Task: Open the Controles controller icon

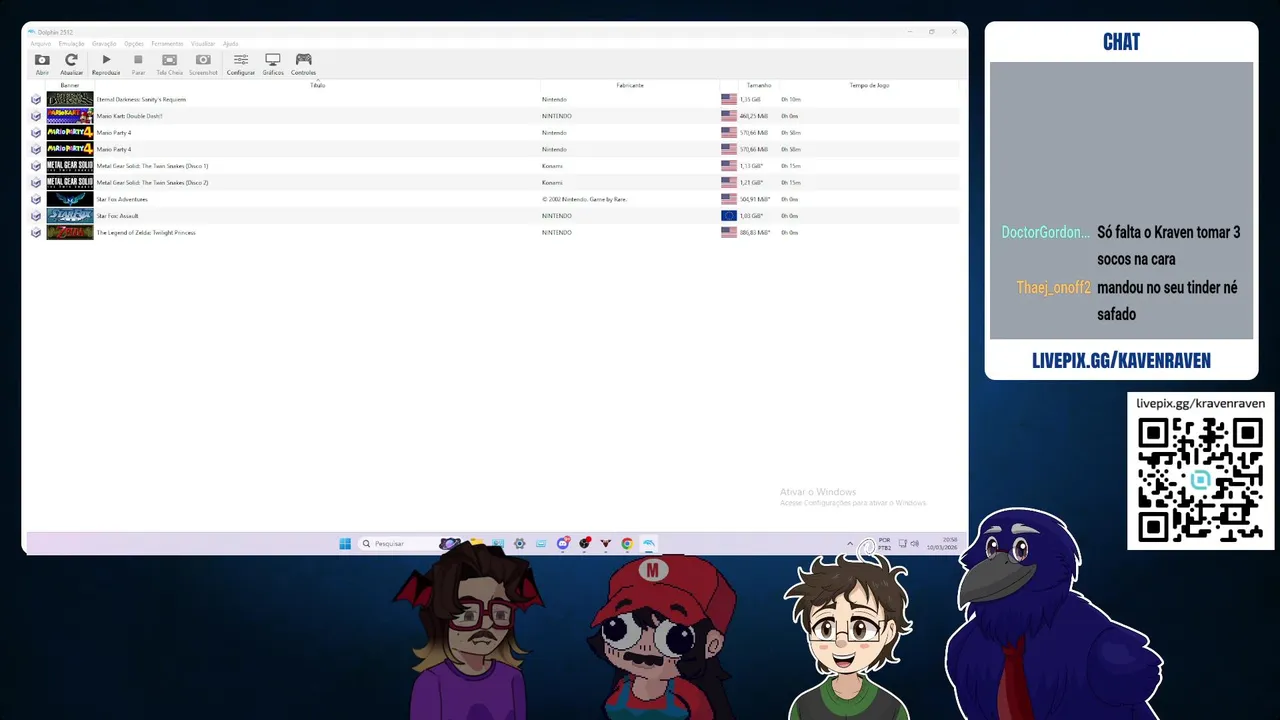Action: 303,64
